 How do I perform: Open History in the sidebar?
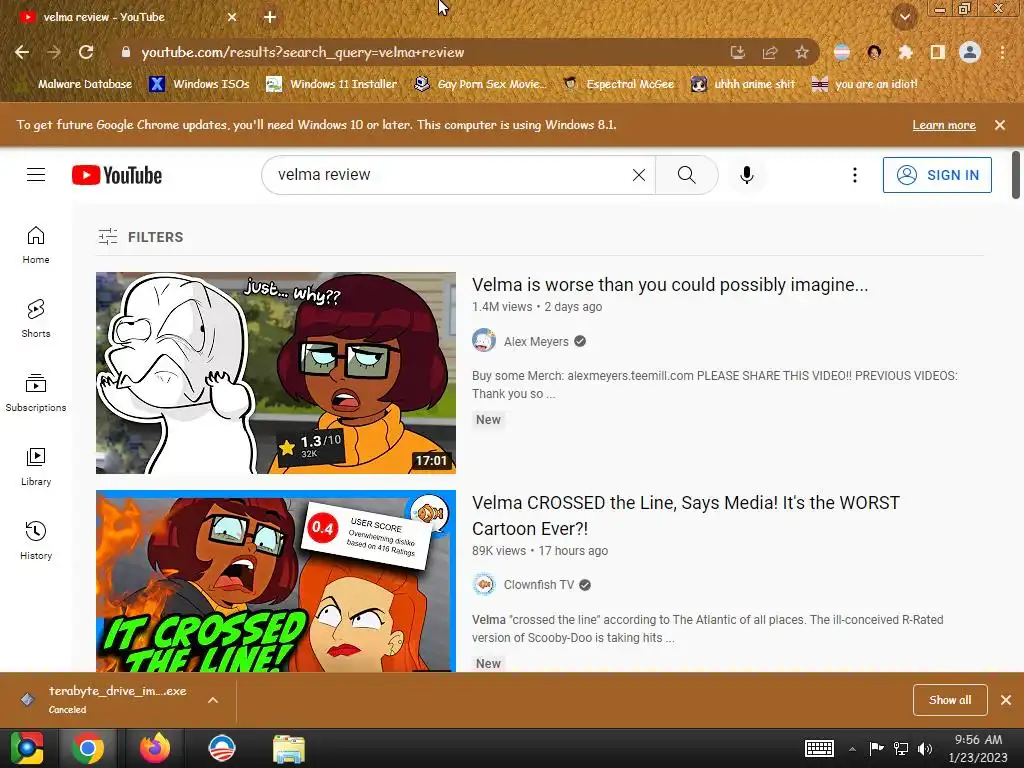click(x=36, y=541)
